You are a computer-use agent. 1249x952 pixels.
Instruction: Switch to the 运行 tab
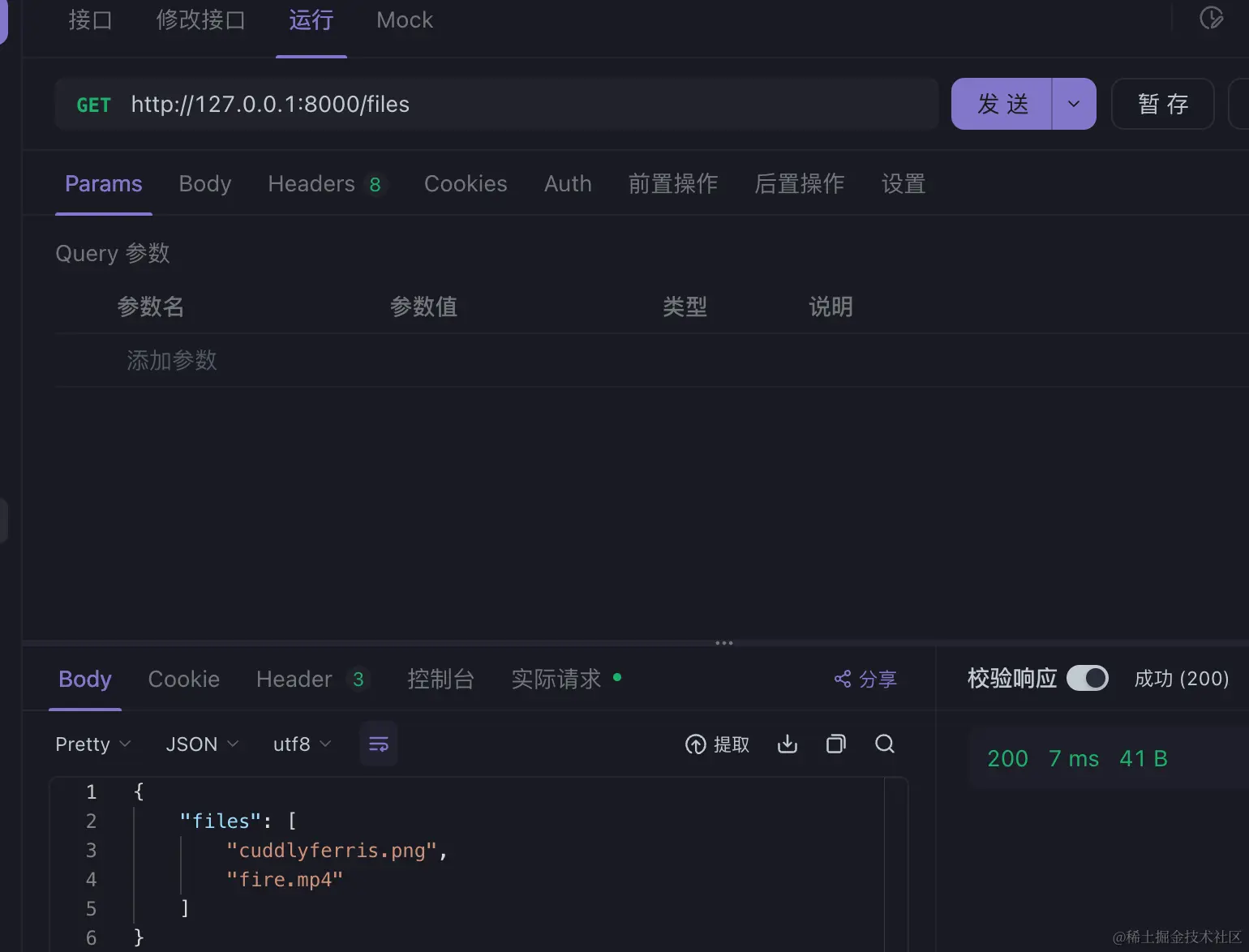(311, 19)
